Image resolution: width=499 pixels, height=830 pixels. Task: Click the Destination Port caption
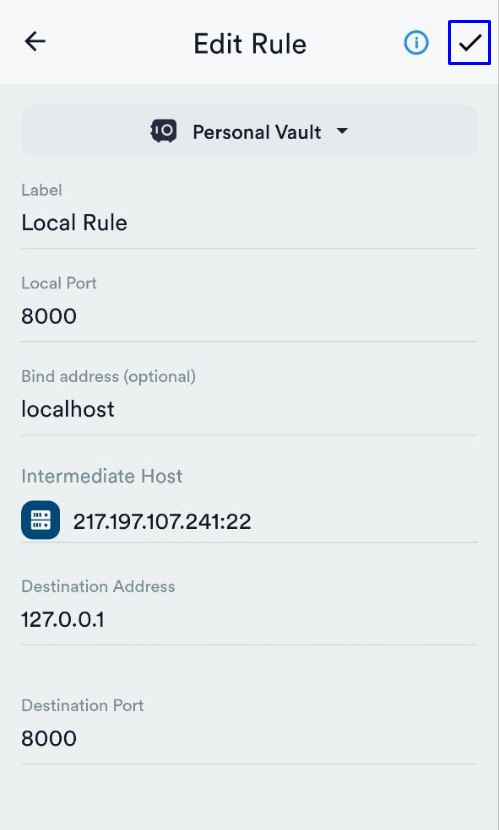pyautogui.click(x=83, y=705)
